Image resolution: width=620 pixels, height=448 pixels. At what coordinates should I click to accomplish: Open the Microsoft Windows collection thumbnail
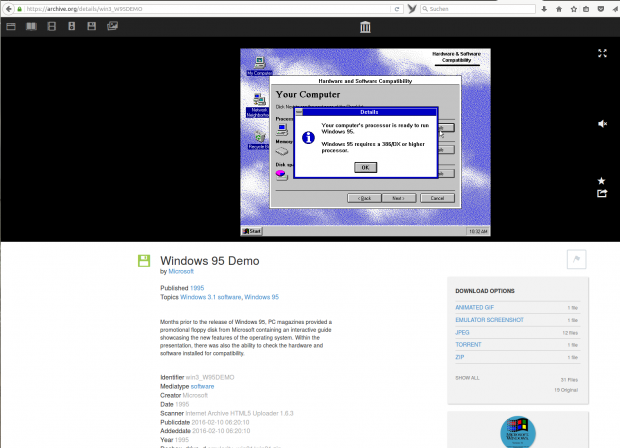click(518, 432)
